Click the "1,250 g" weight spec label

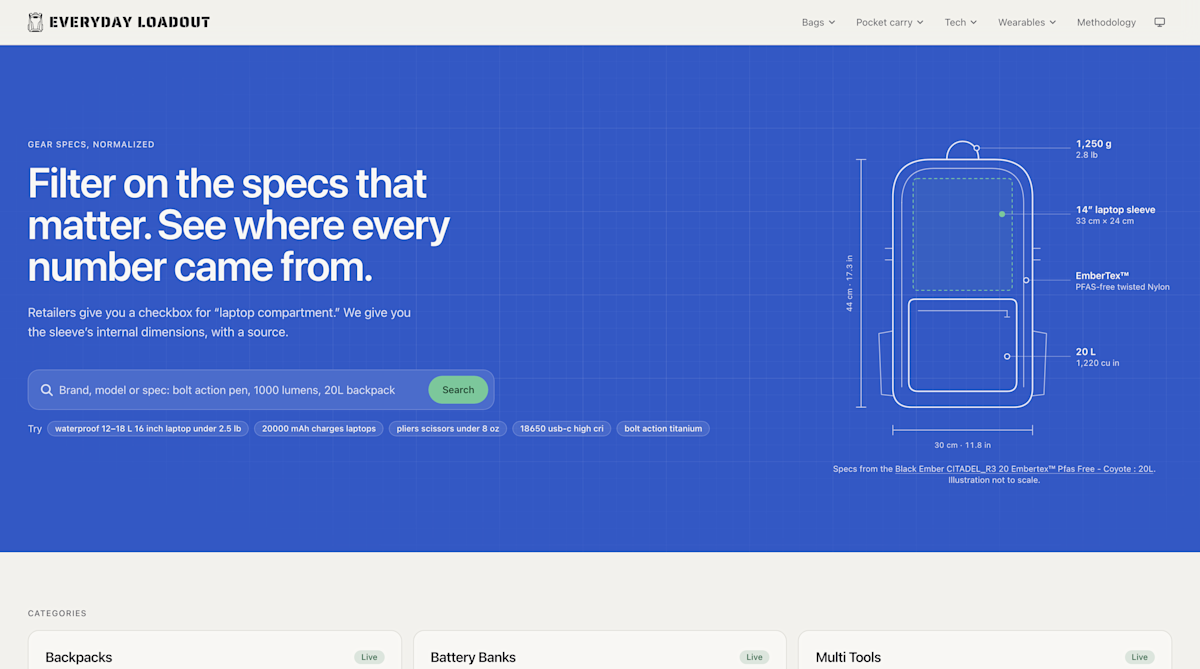(1093, 144)
